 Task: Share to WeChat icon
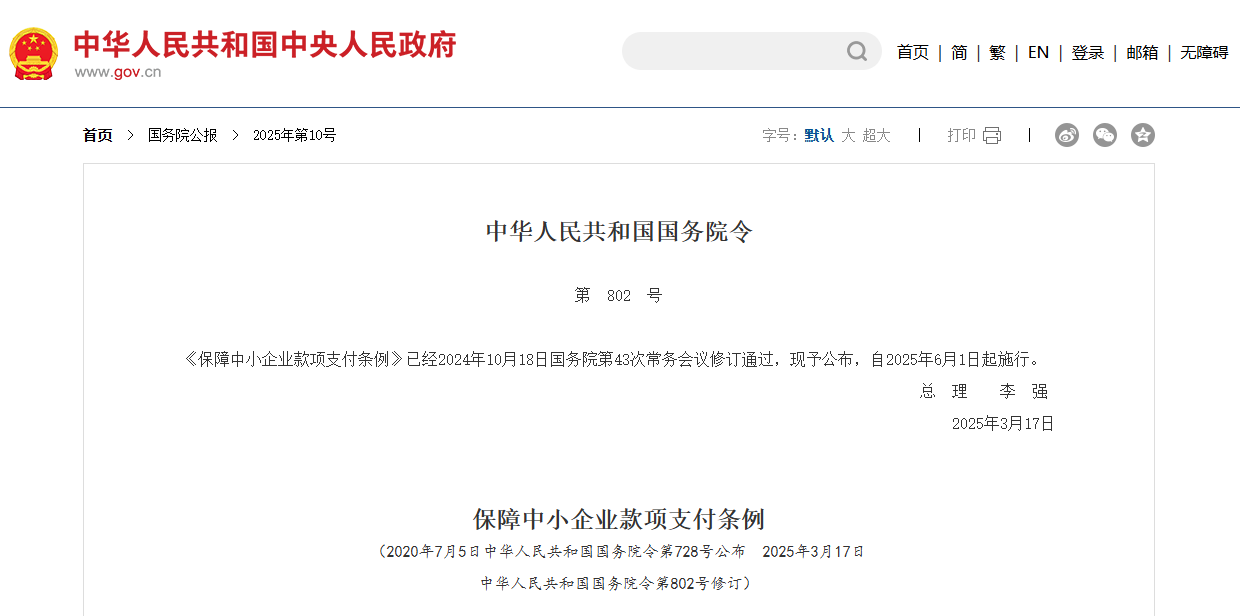click(1105, 135)
